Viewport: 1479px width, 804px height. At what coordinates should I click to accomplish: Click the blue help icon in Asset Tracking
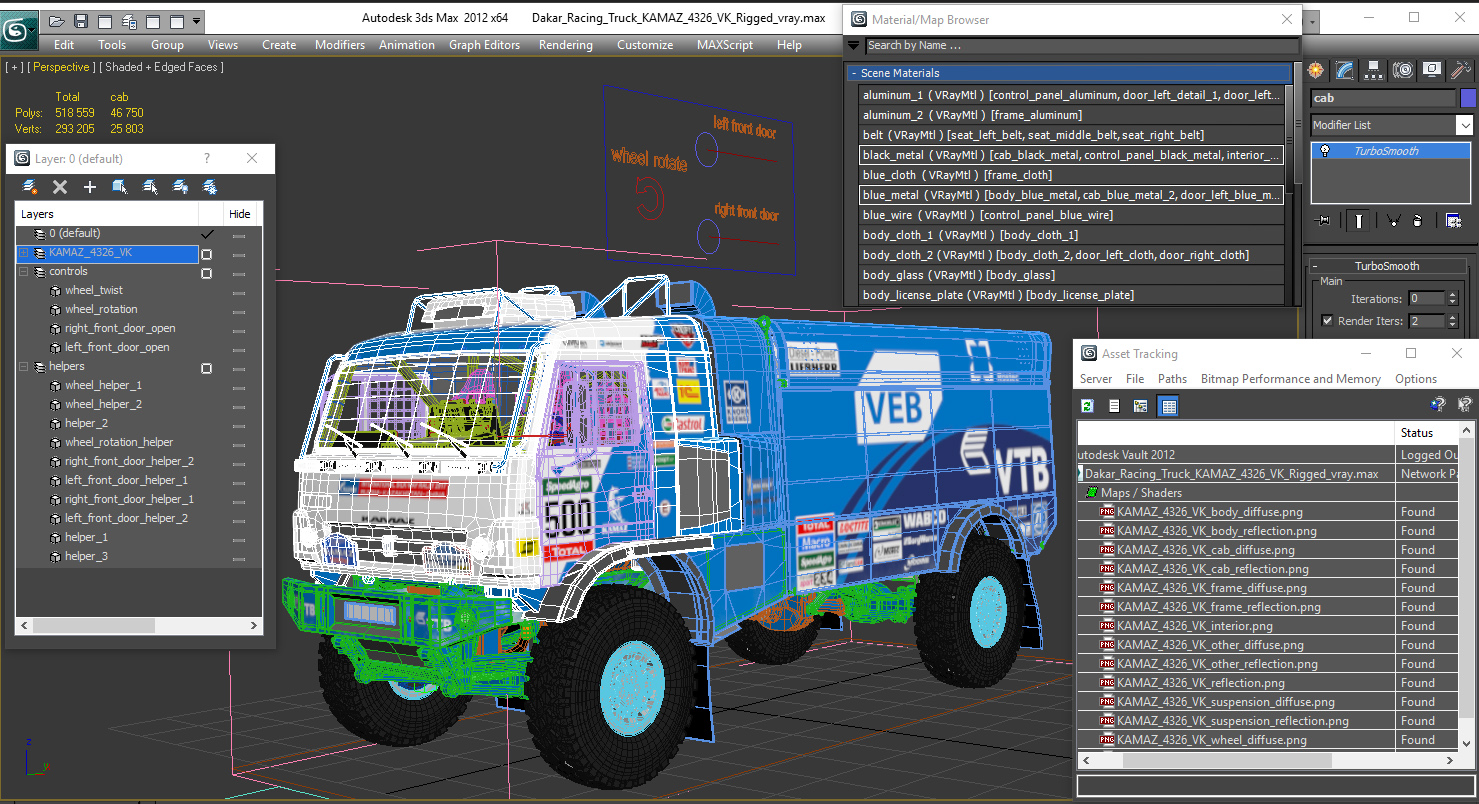[x=1438, y=405]
